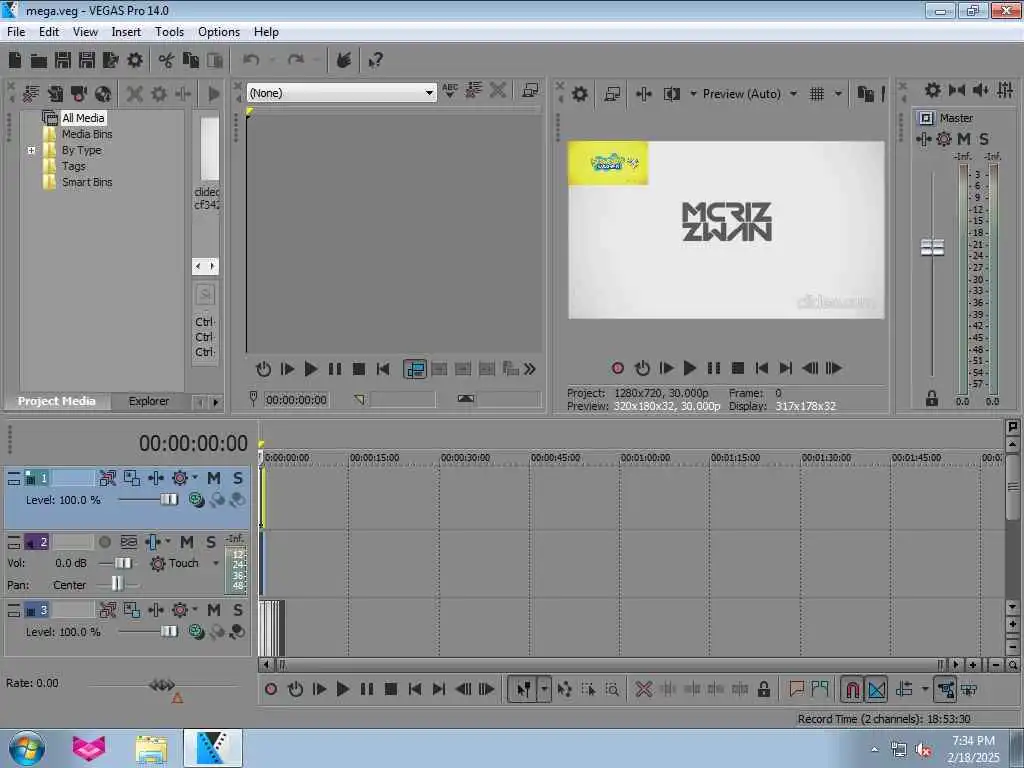
Task: Mute audio track 2
Action: tap(187, 542)
